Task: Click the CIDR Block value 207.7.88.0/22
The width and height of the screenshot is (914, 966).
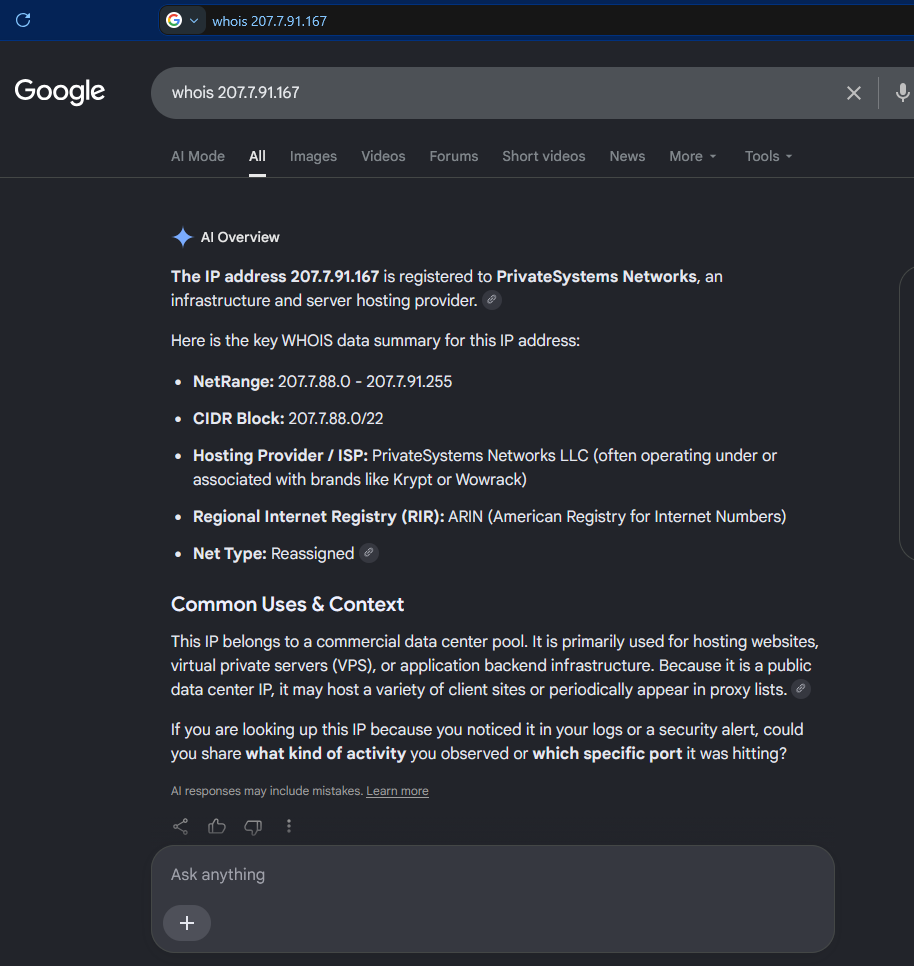Action: click(x=336, y=419)
